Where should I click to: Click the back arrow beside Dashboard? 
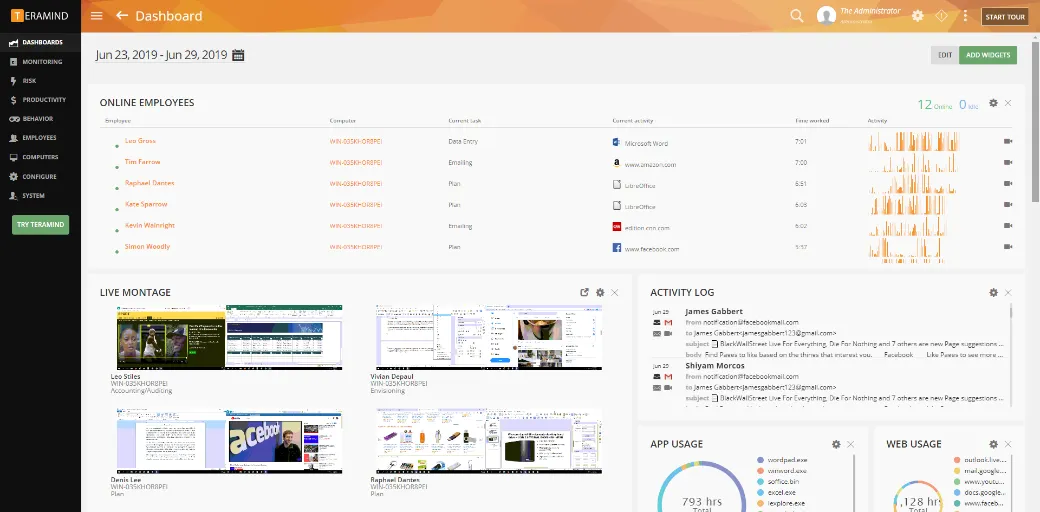tap(121, 15)
